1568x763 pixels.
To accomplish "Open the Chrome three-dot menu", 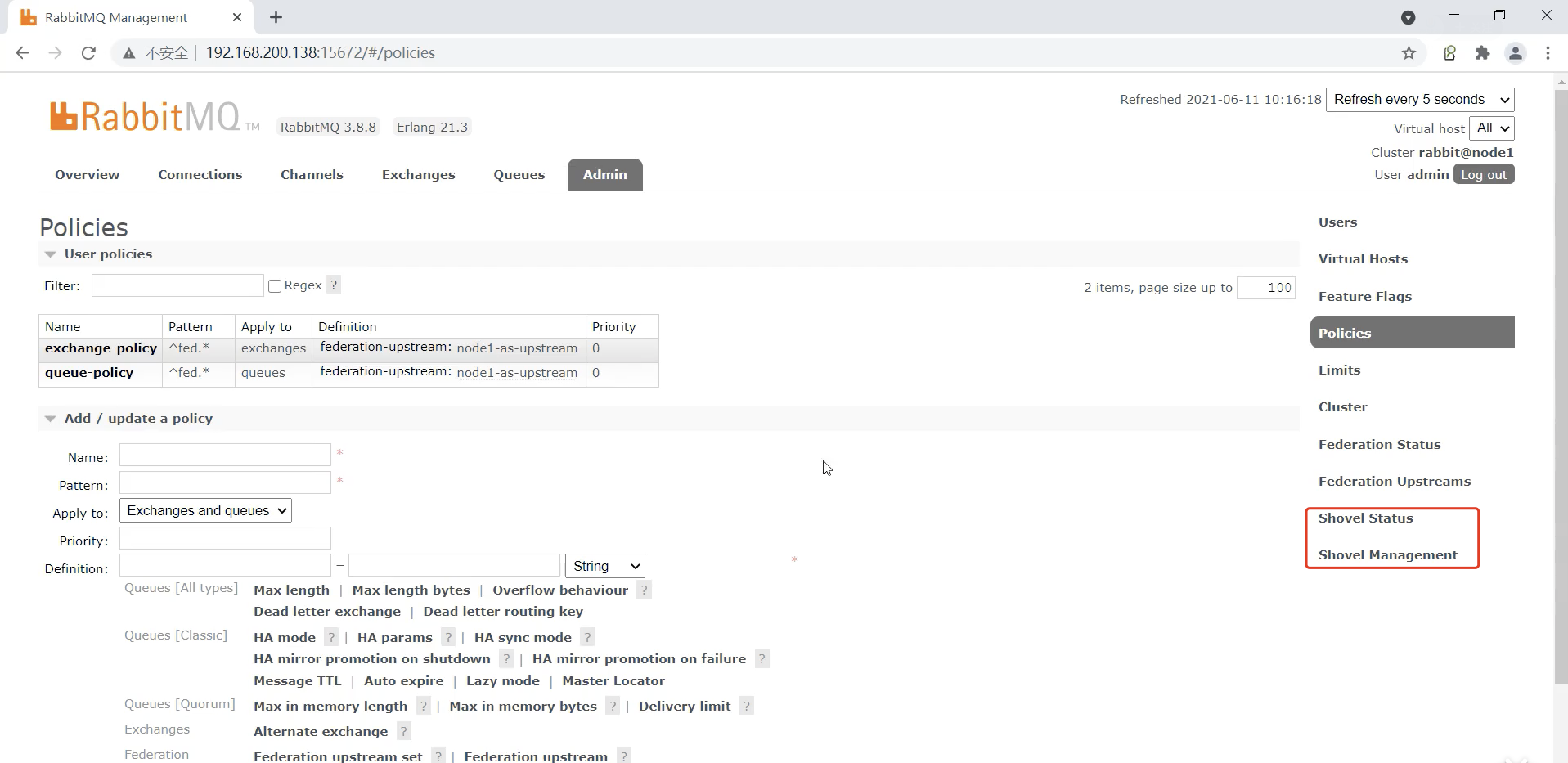I will click(x=1548, y=53).
